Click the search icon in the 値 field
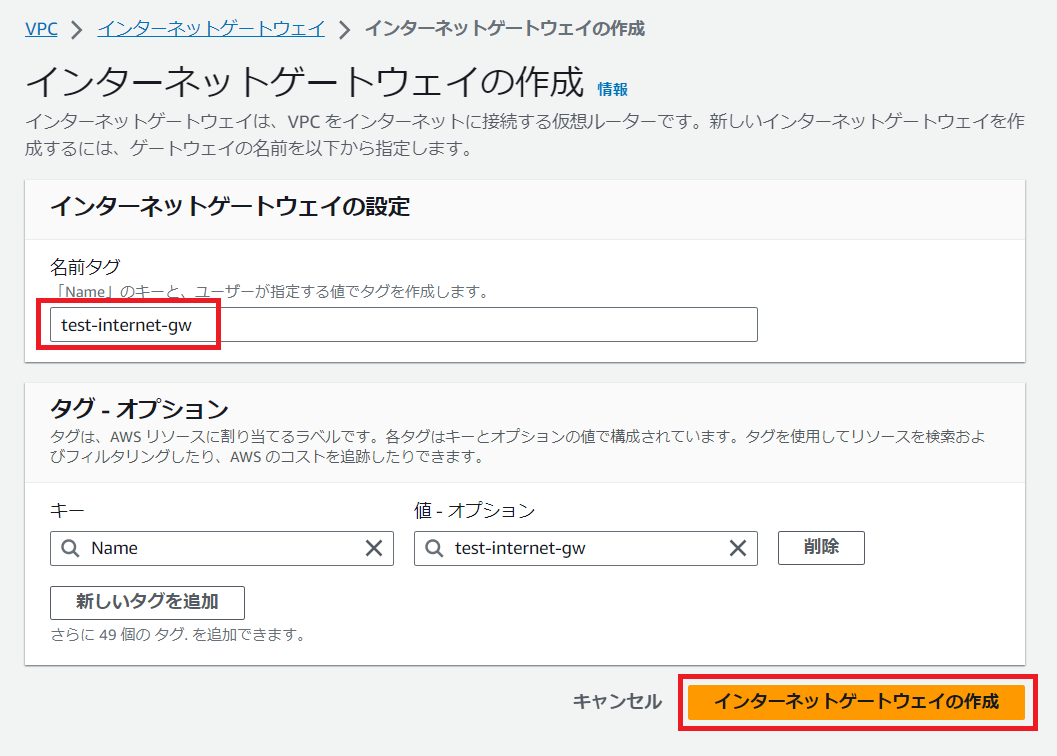 tap(434, 548)
